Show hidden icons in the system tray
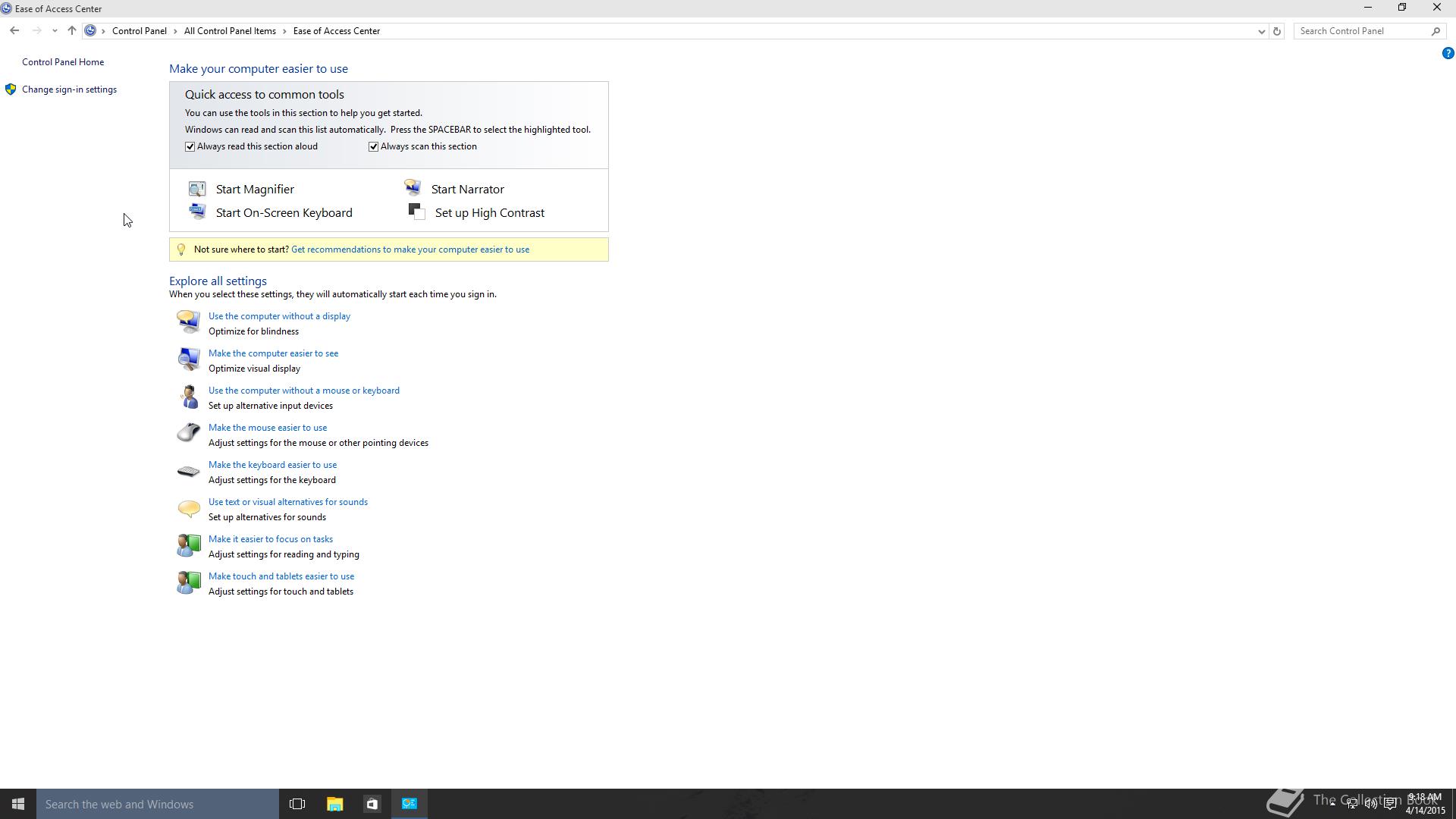This screenshot has height=819, width=1456. coord(1332,804)
